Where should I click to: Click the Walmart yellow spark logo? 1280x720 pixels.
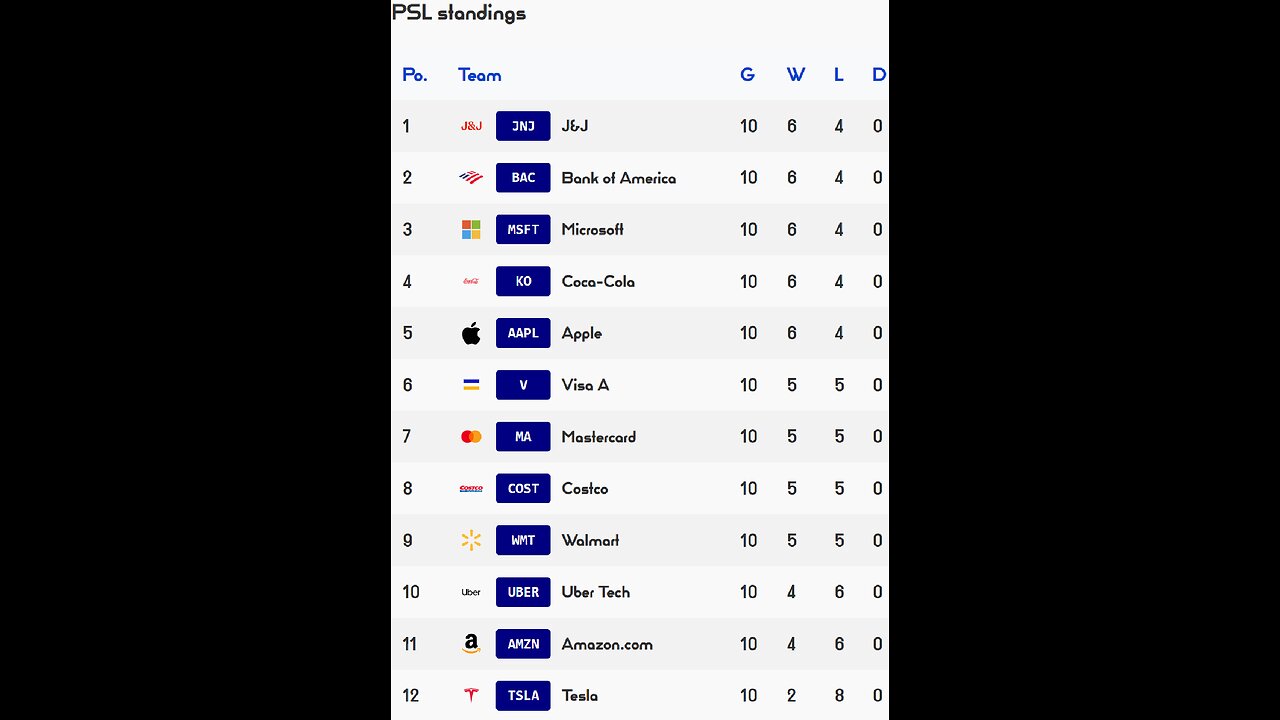(471, 541)
